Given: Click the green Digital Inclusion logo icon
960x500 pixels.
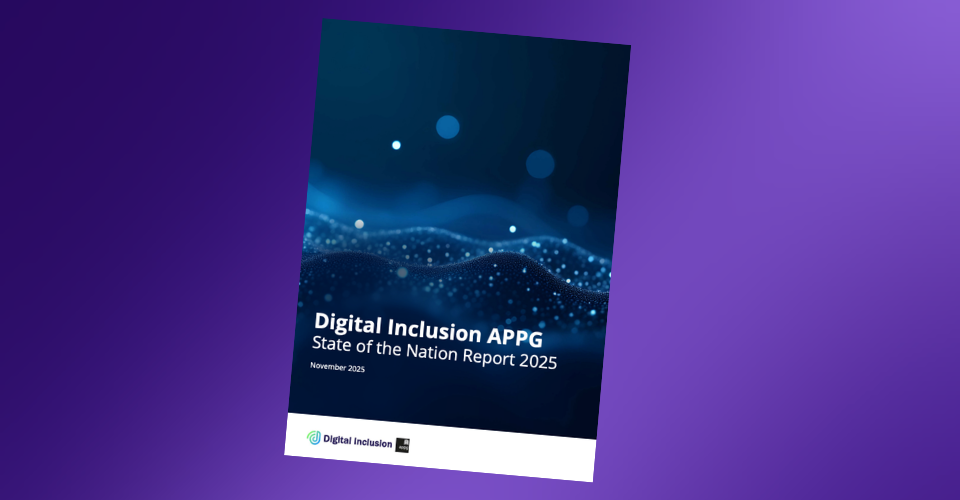Looking at the screenshot, I should point(314,438).
